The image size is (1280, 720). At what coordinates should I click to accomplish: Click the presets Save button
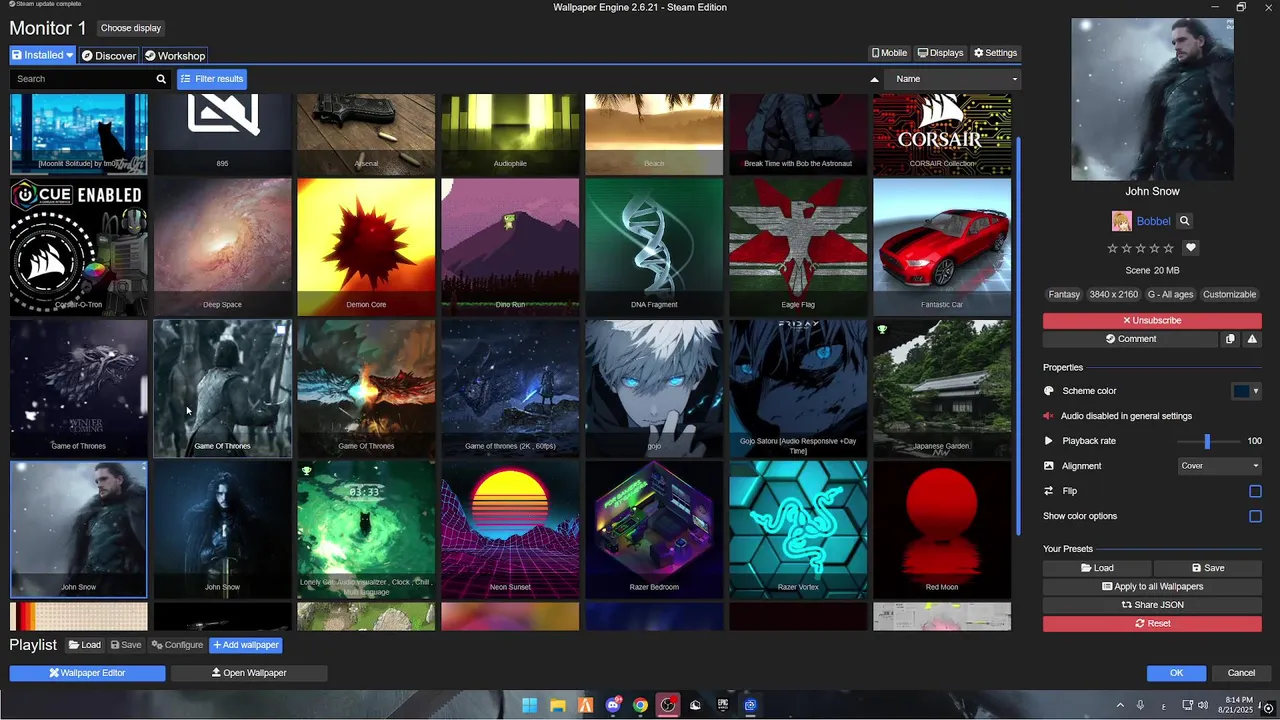point(1208,568)
